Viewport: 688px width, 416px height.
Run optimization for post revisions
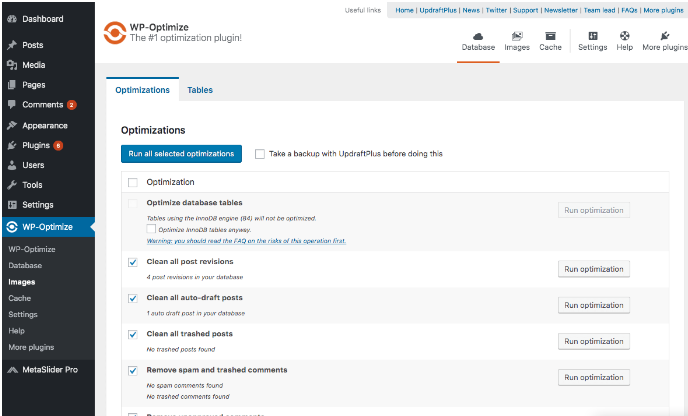(594, 269)
